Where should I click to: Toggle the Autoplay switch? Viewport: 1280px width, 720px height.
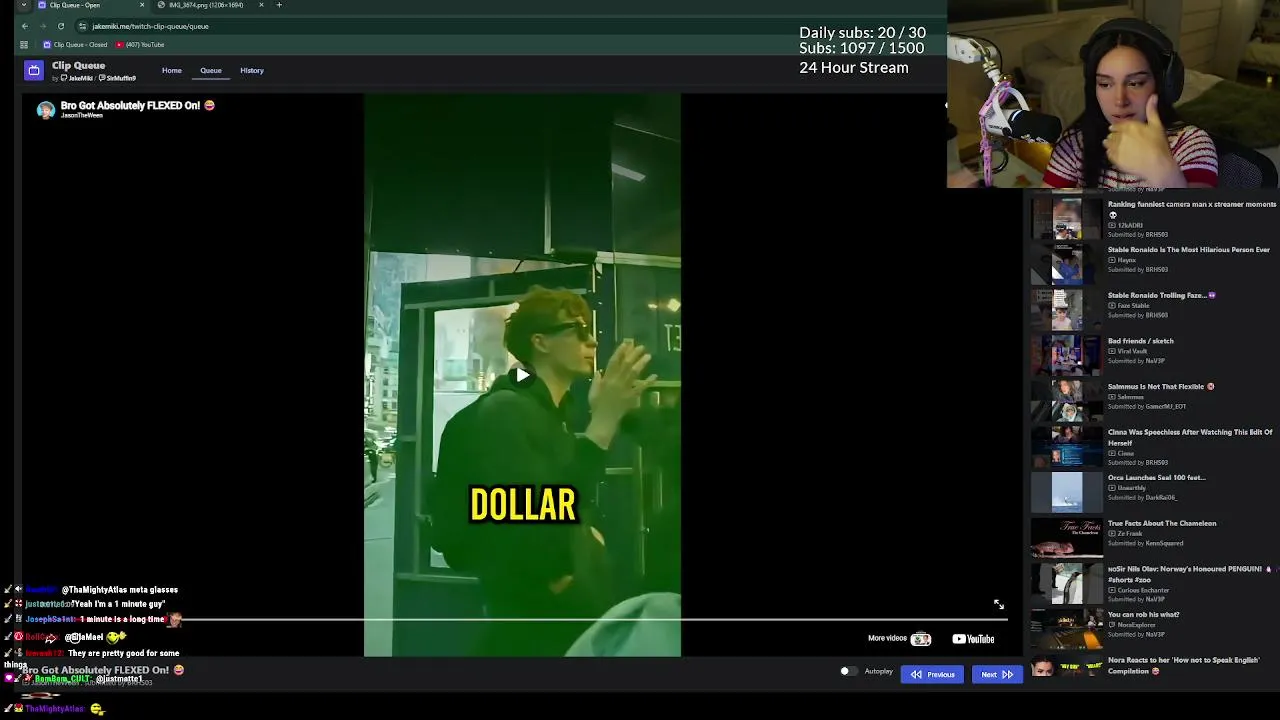[847, 672]
